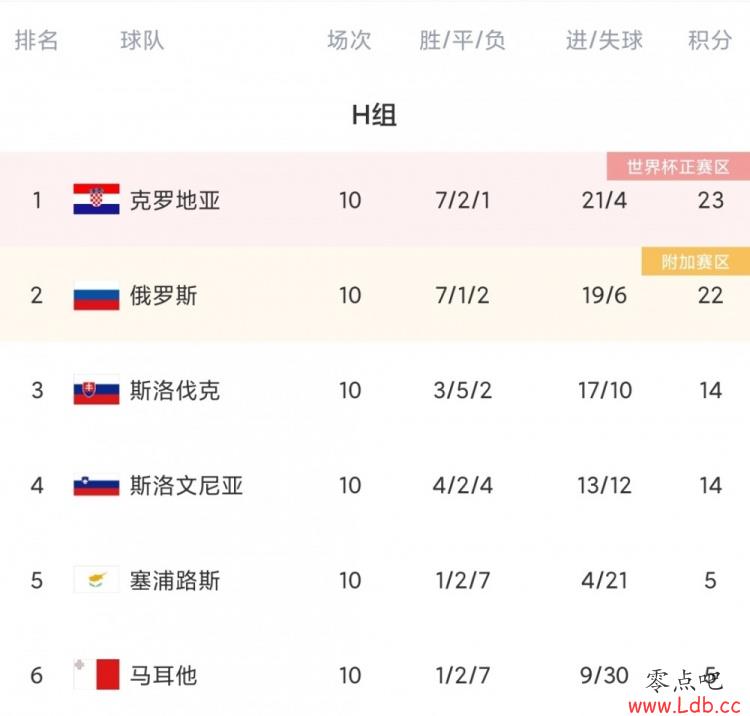The height and width of the screenshot is (716, 750).
Task: Select the Slovakia flag icon
Action: coord(96,389)
